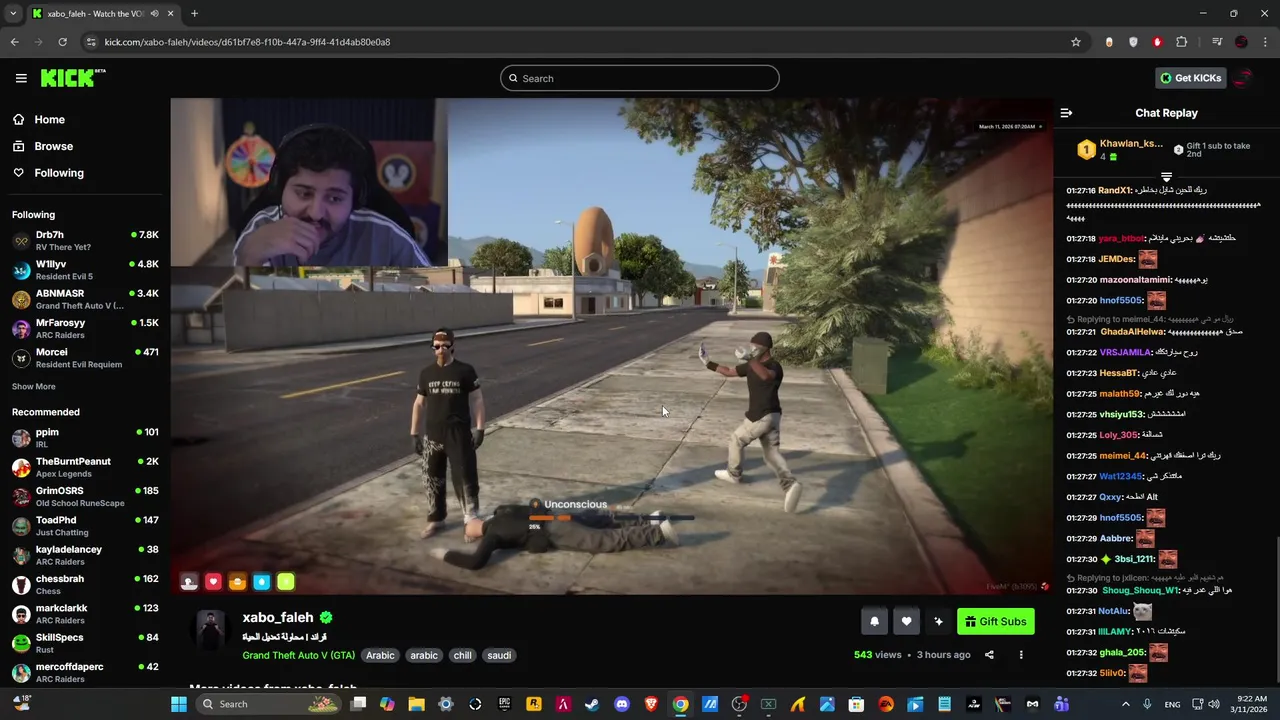Open xabo_faleh channel name link
This screenshot has height=720, width=1280.
(x=278, y=618)
